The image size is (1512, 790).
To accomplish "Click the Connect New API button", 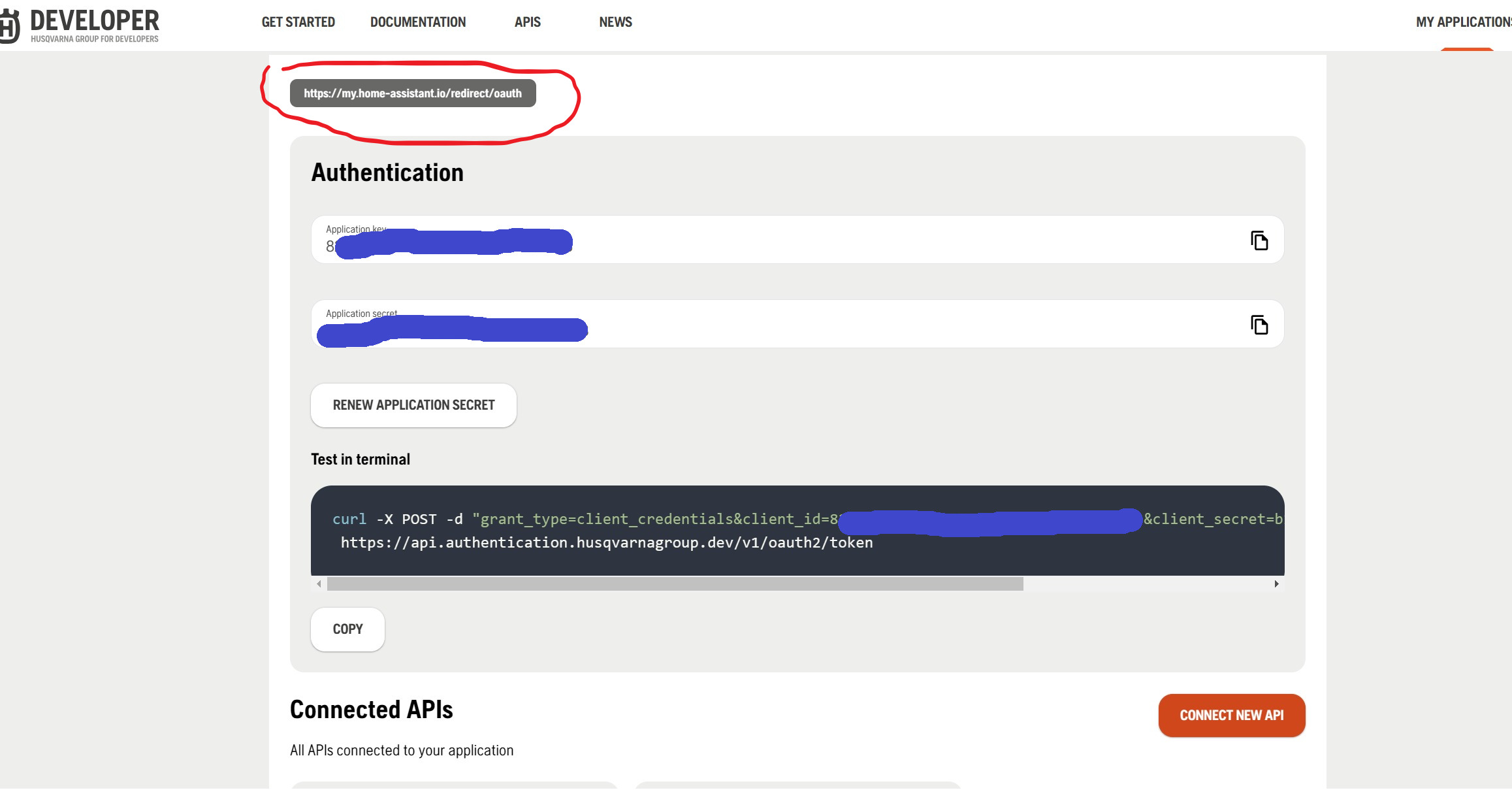I will click(1231, 716).
